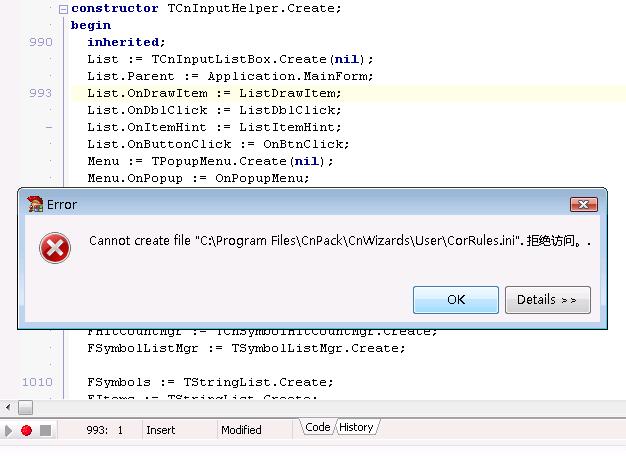Click the Modified status bar indicator
Image resolution: width=626 pixels, height=456 pixels.
[x=241, y=430]
